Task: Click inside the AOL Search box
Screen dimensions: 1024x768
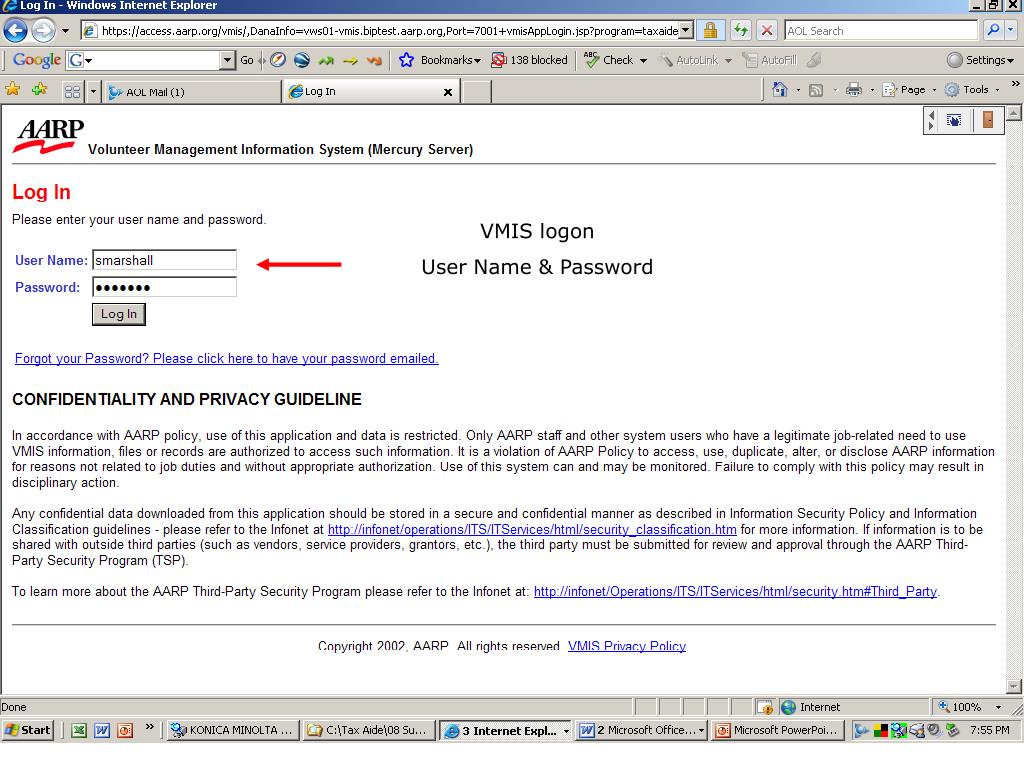Action: click(x=881, y=31)
